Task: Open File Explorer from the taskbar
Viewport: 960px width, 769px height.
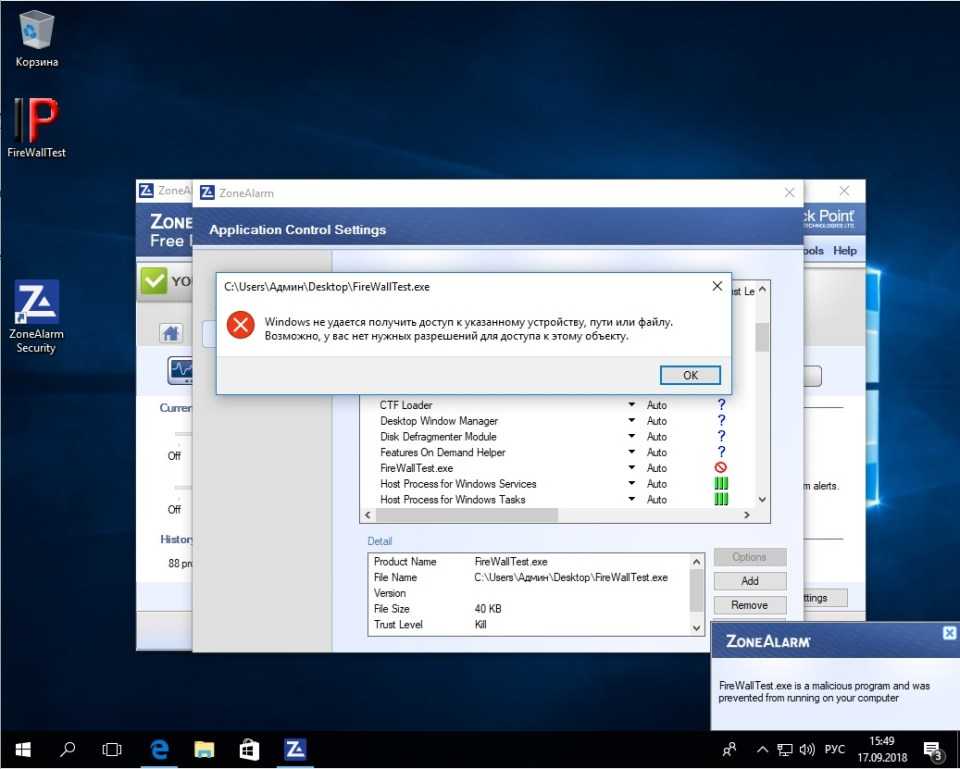Action: tap(204, 749)
